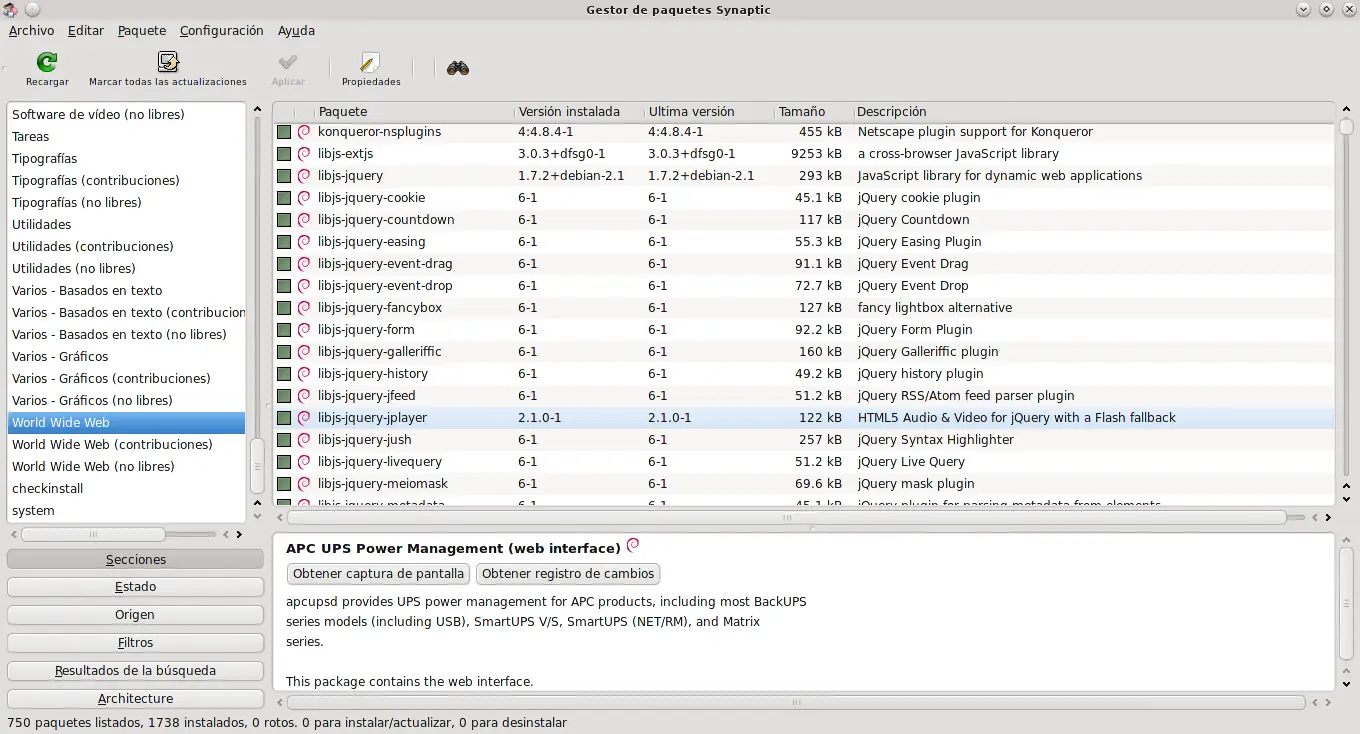Click Debian swirl icon beside libjs-jquery-easing
The width and height of the screenshot is (1360, 734).
[x=304, y=241]
